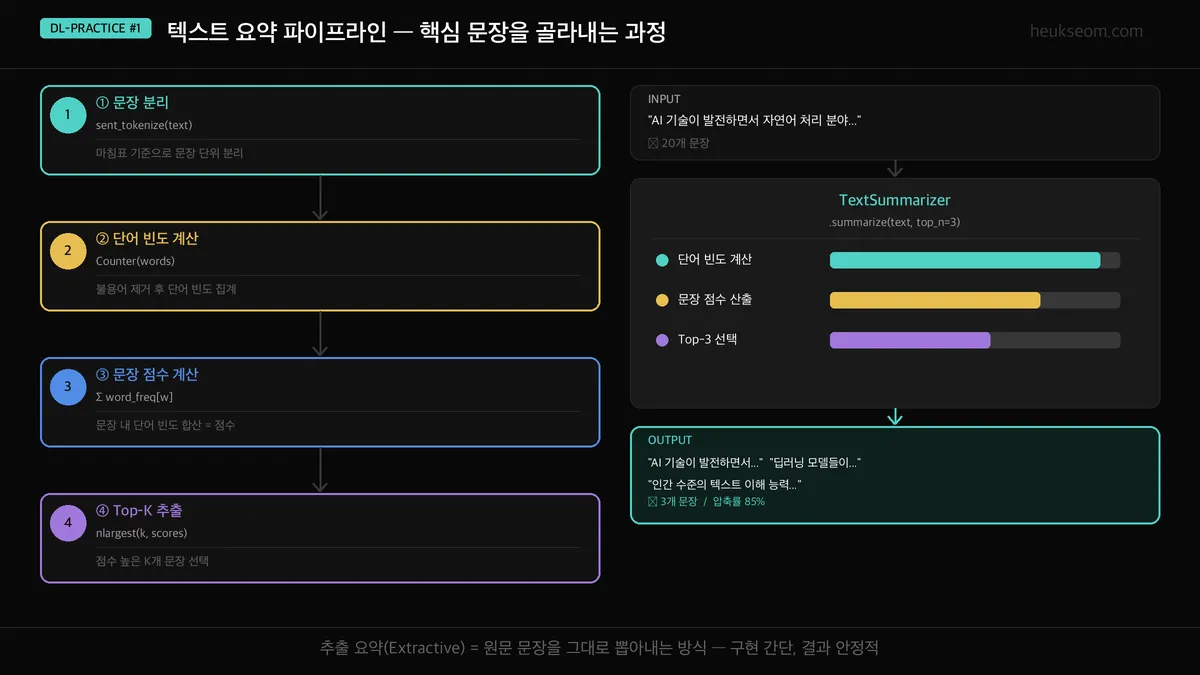Click the blue number 3 circle
Viewport: 1200px width, 675px height.
tap(68, 387)
